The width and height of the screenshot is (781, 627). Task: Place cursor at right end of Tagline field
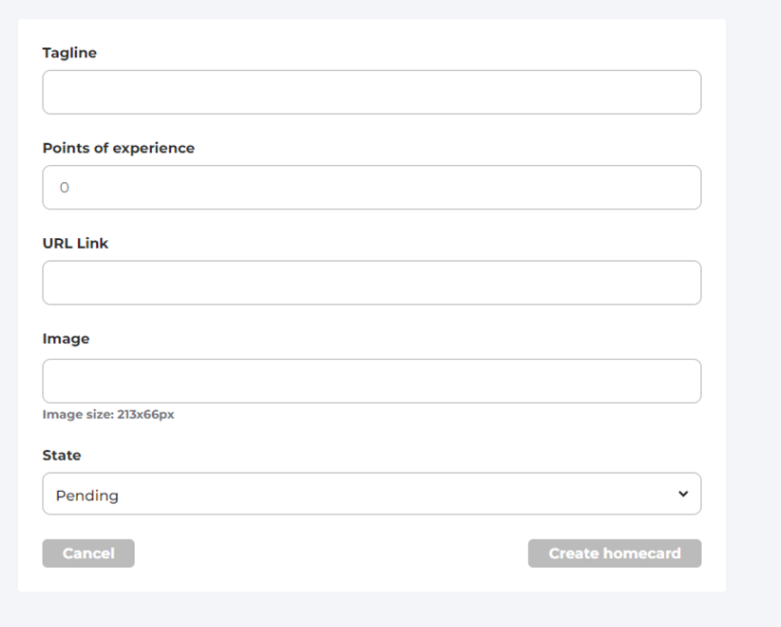tap(690, 92)
